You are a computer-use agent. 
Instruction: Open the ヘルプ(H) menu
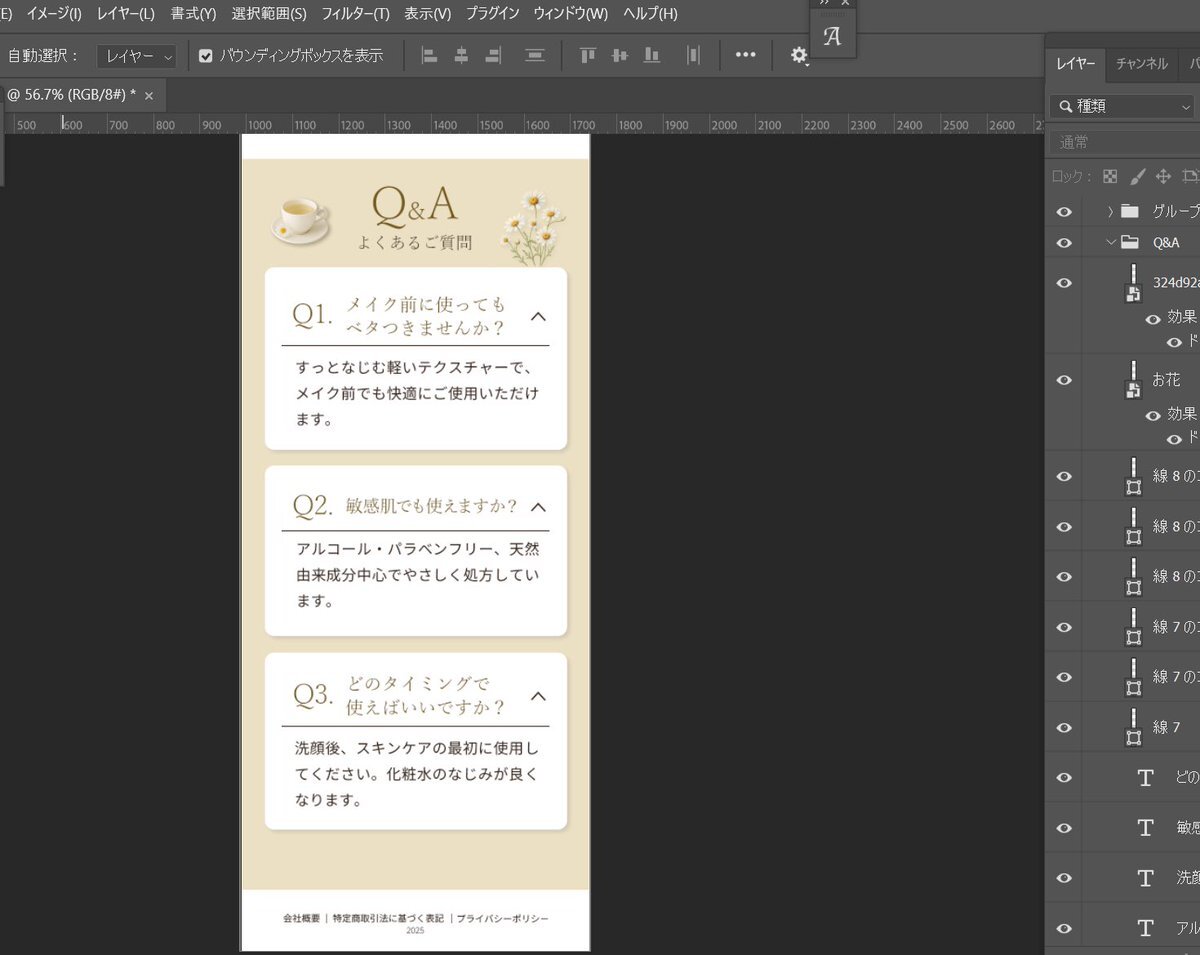(x=650, y=14)
